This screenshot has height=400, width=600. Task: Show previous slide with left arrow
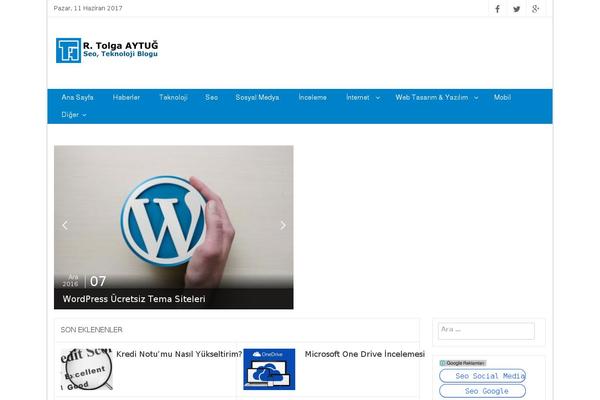tap(65, 225)
